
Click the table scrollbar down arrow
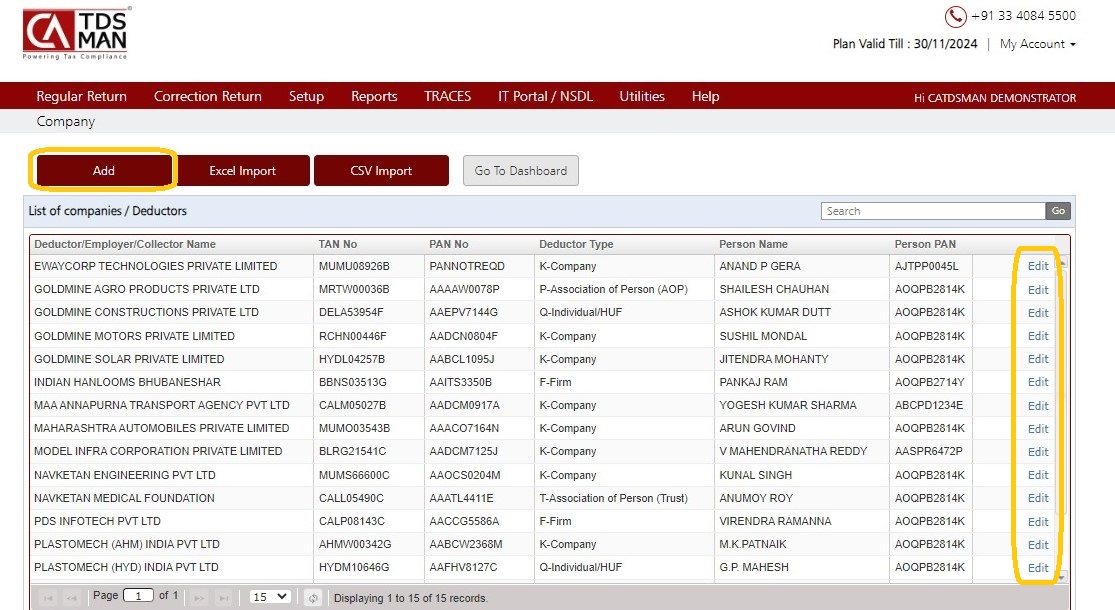[x=1062, y=577]
